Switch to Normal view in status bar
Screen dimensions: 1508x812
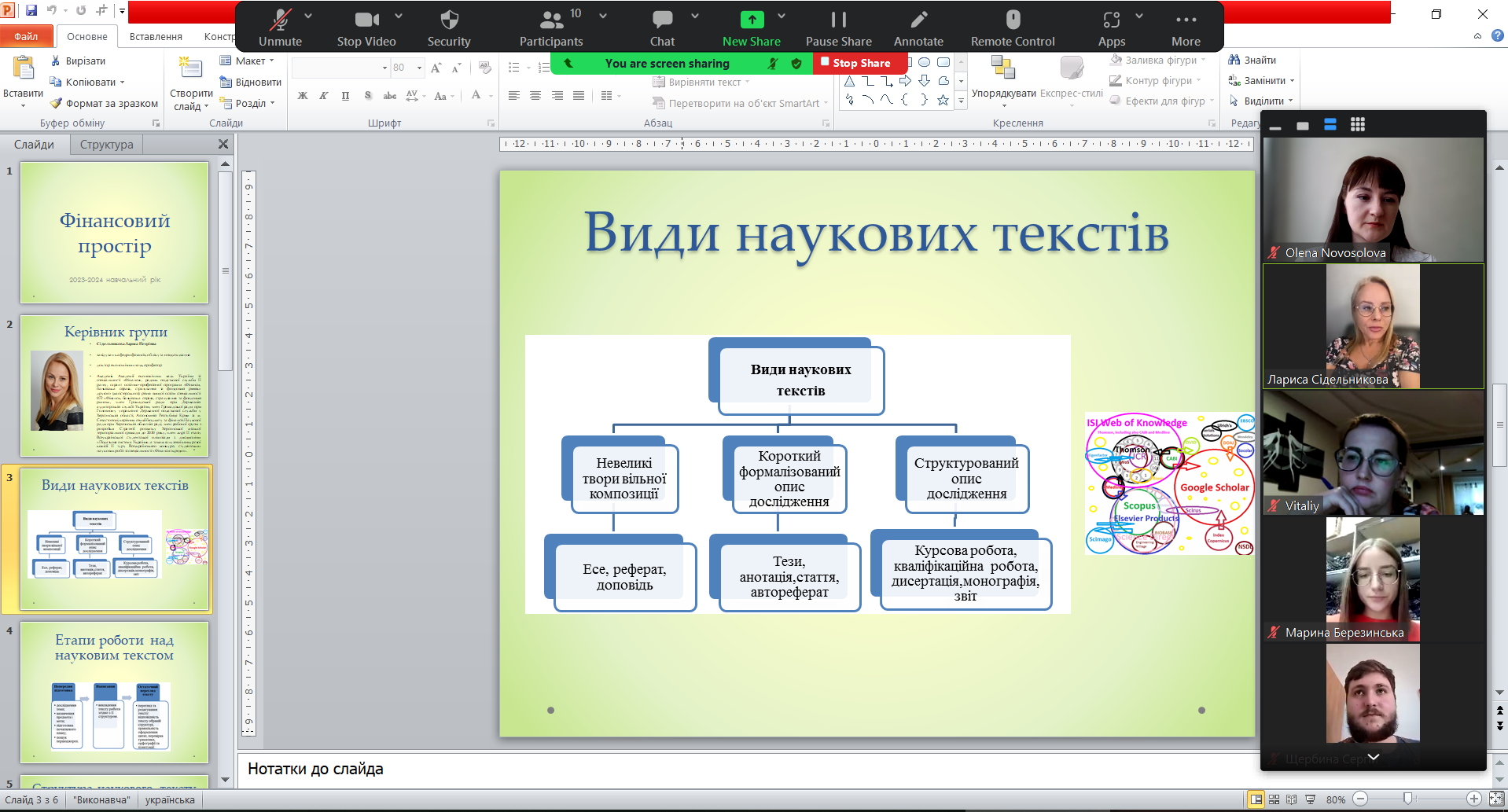(1256, 799)
